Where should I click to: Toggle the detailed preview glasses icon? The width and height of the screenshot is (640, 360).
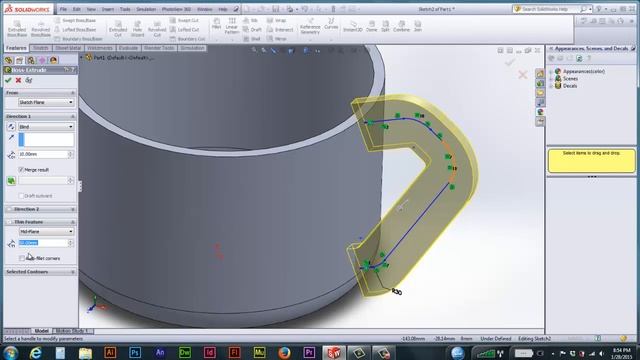(29, 80)
